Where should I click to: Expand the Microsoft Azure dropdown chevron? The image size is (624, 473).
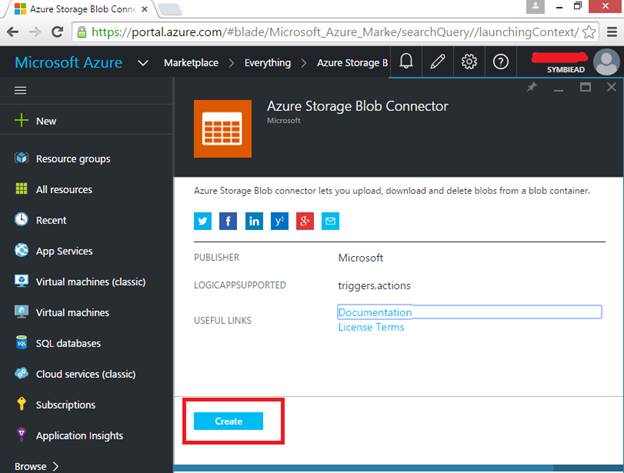(143, 63)
